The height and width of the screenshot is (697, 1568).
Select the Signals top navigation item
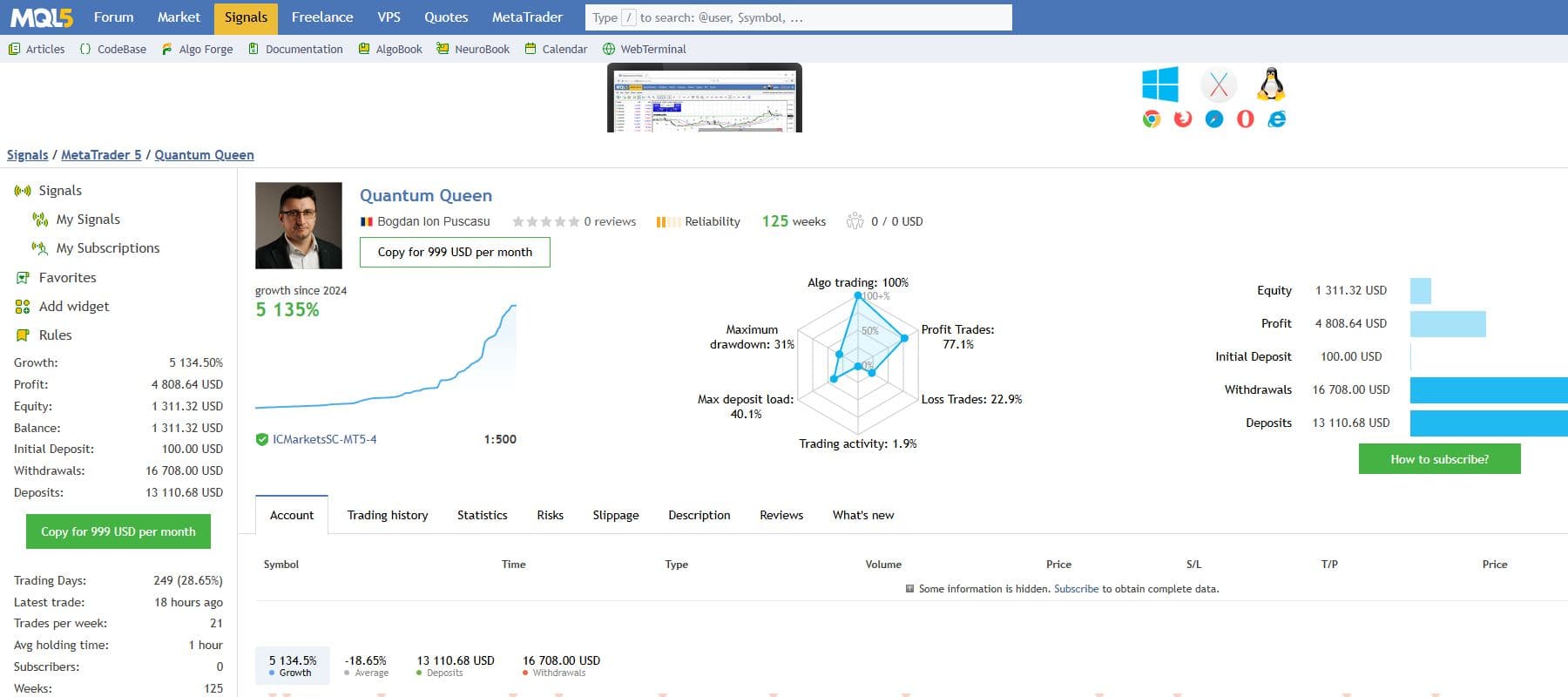246,17
